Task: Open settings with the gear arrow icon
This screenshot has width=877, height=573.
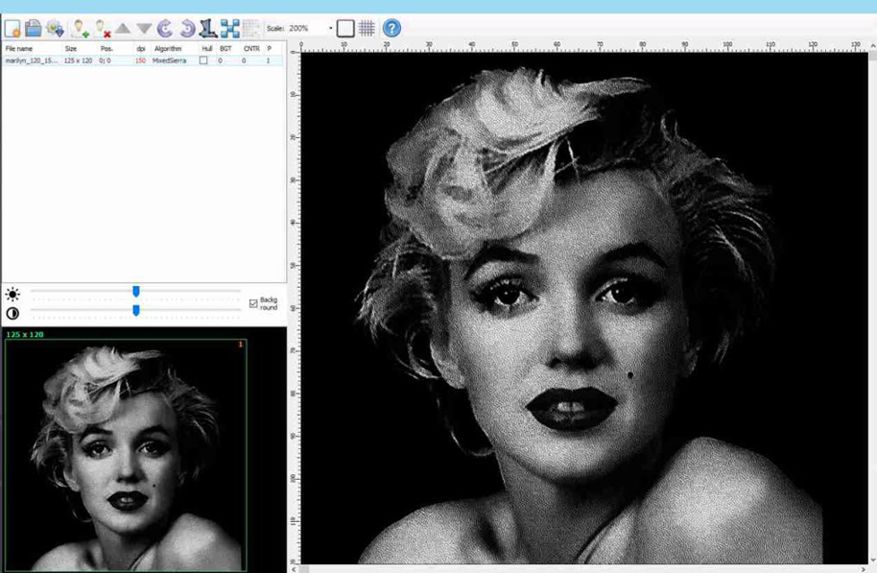Action: [55, 28]
